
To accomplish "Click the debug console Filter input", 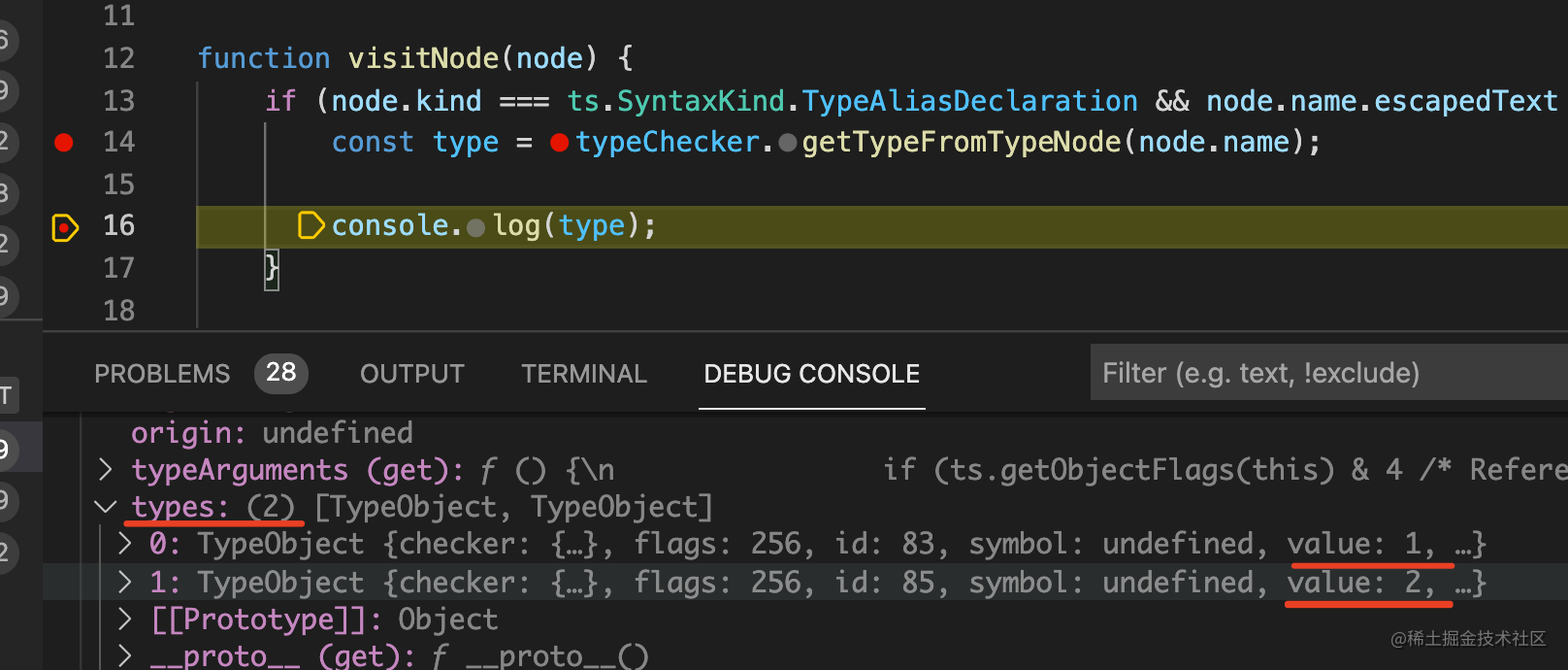I will [1320, 373].
